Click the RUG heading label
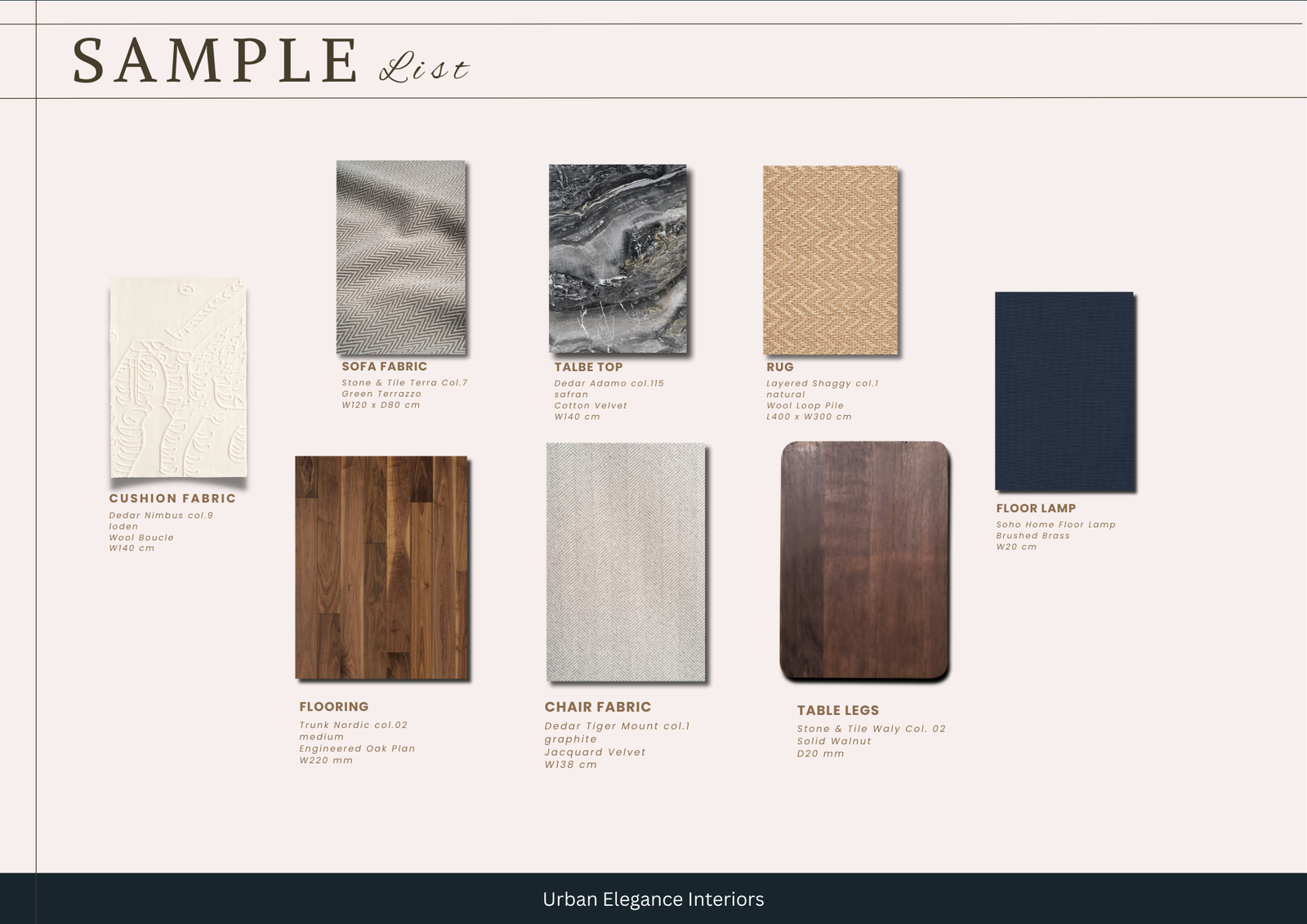 780,368
